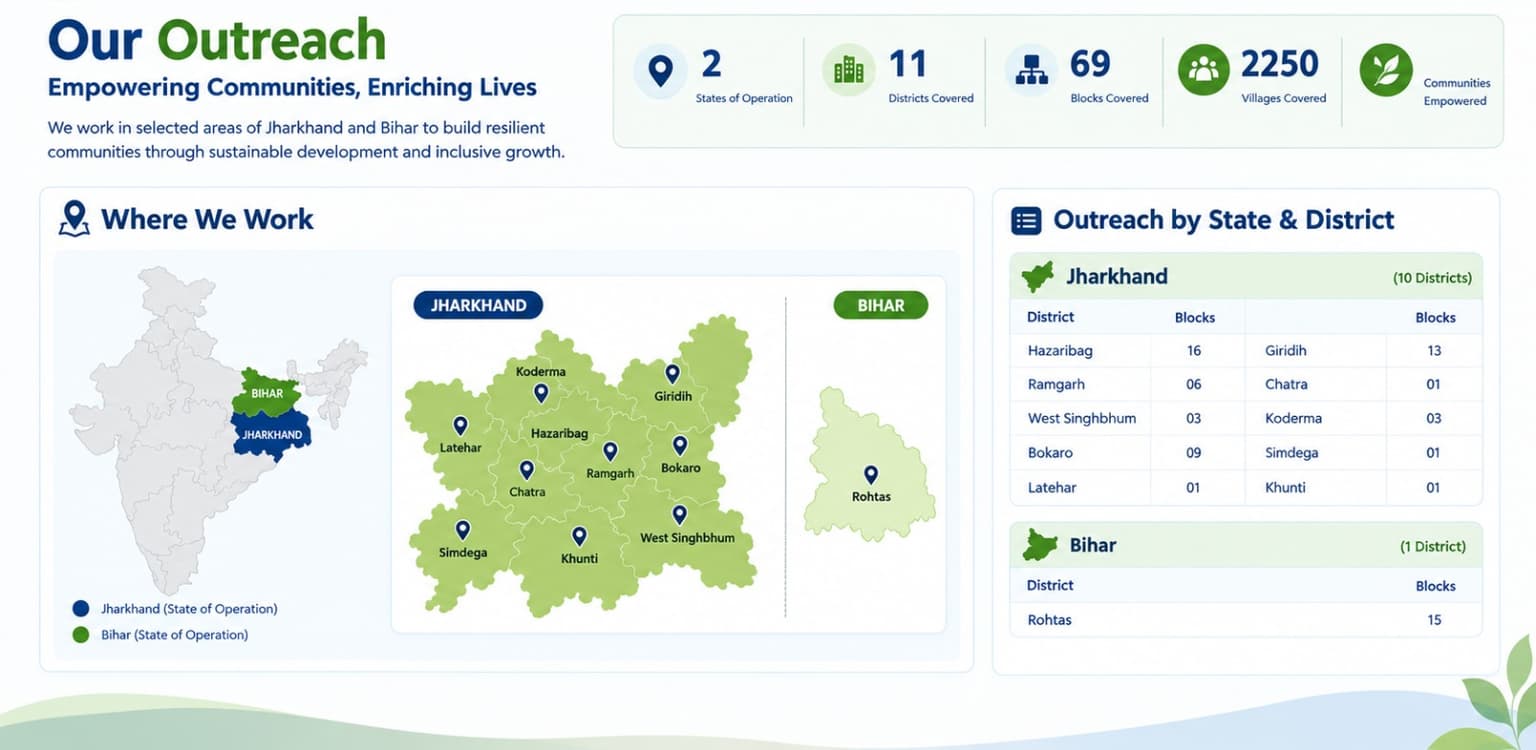Click the Empowering Communities, Enriching Lives subtitle
Viewport: 1536px width, 750px height.
[292, 87]
